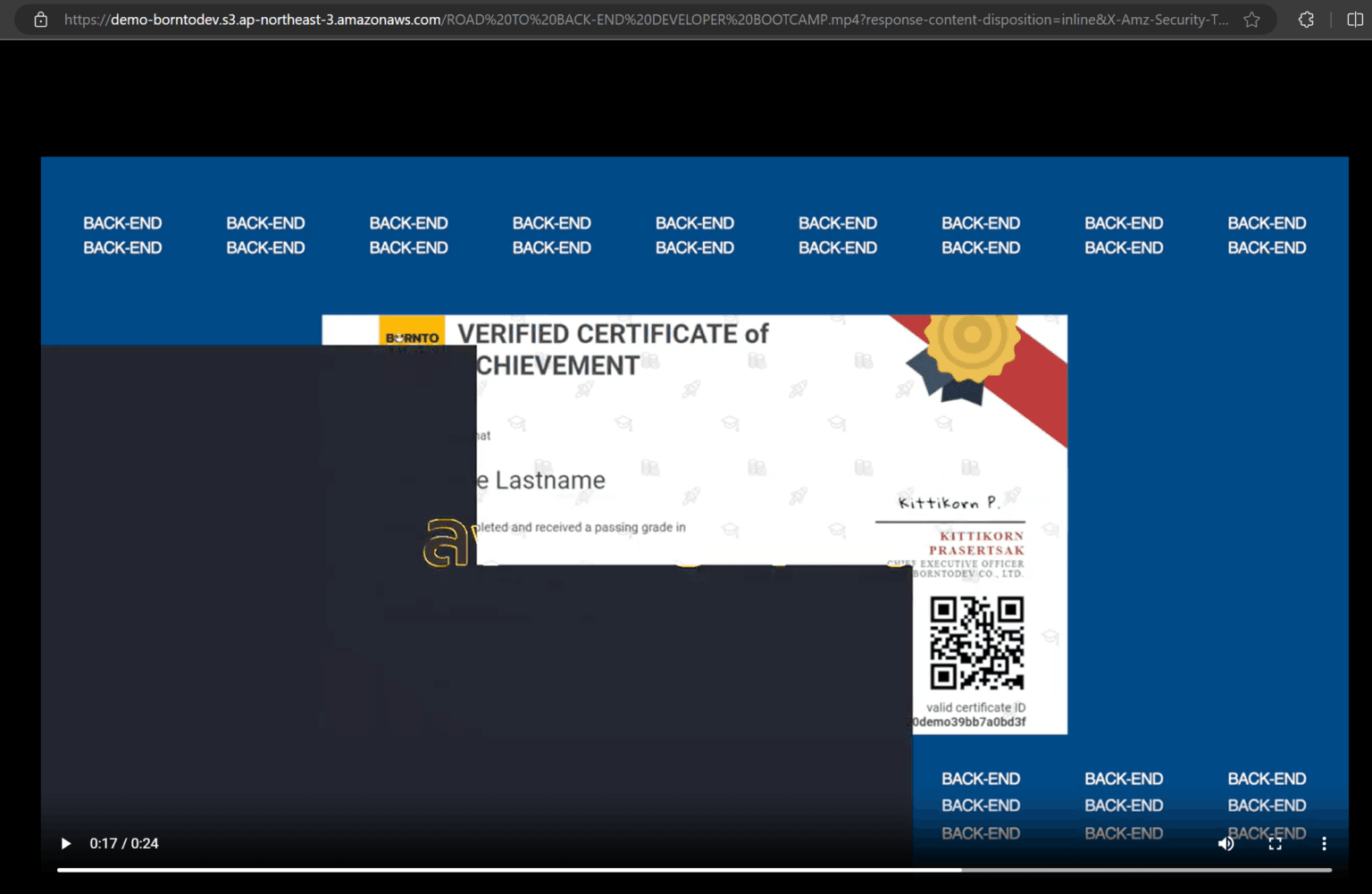Click the bookmark star for this page
The image size is (1372, 894).
(x=1251, y=19)
